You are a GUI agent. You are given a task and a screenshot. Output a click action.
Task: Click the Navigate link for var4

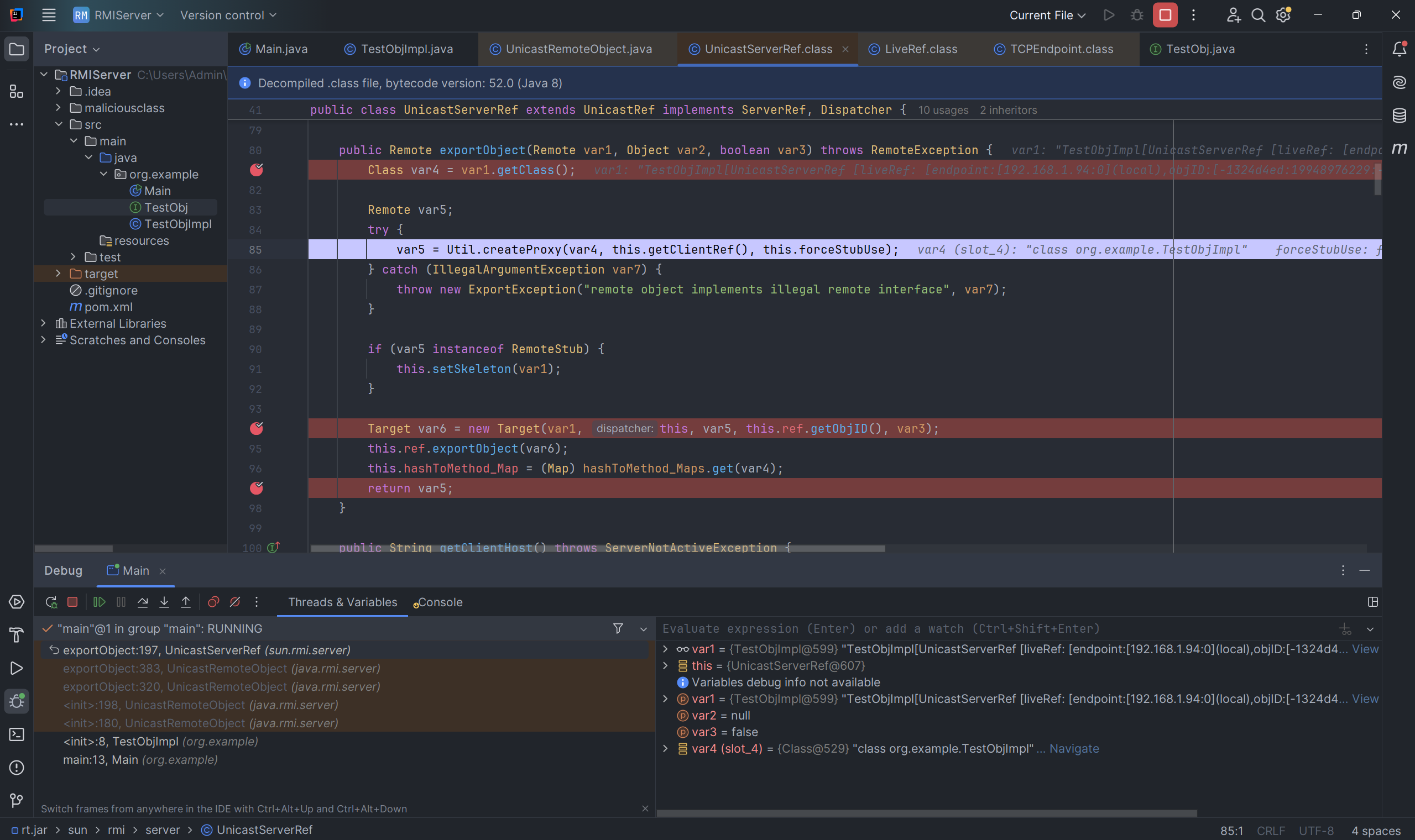coord(1074,748)
